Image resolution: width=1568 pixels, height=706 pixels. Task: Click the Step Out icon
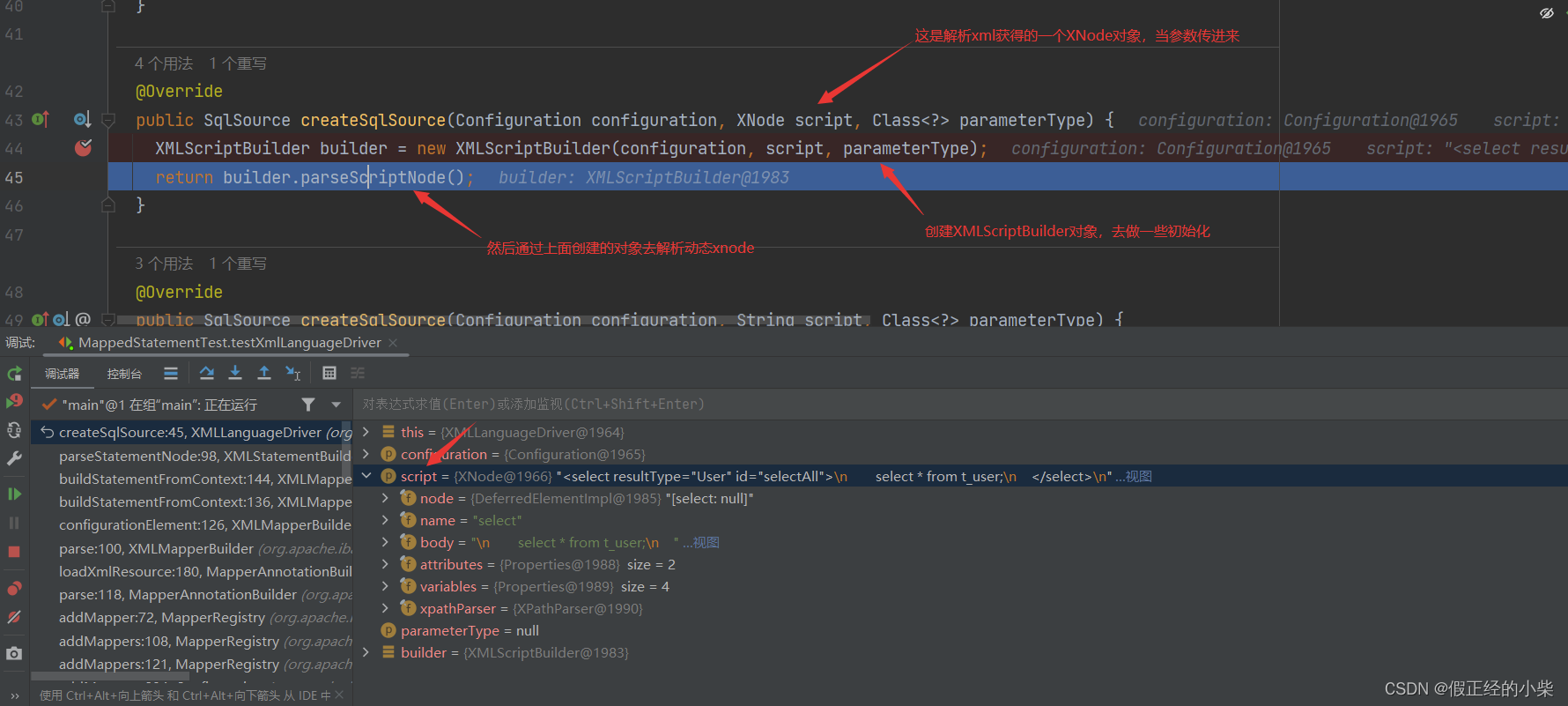point(264,374)
